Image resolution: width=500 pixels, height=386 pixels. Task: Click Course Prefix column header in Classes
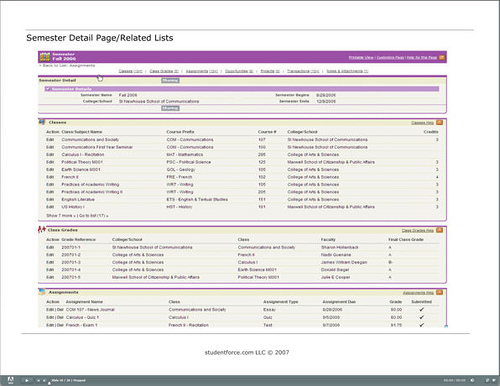point(180,132)
